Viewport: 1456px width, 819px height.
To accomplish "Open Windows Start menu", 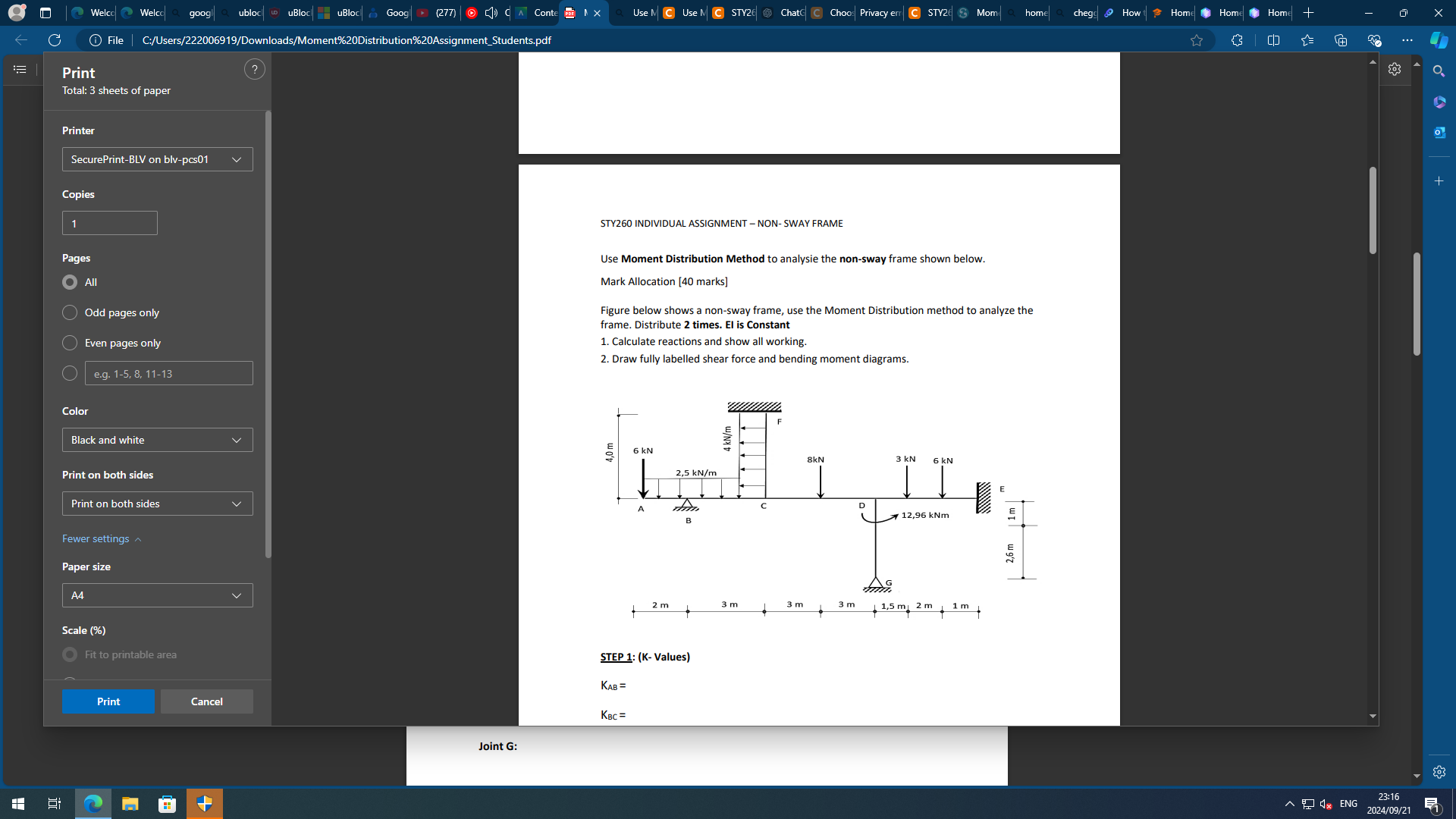I will (18, 804).
